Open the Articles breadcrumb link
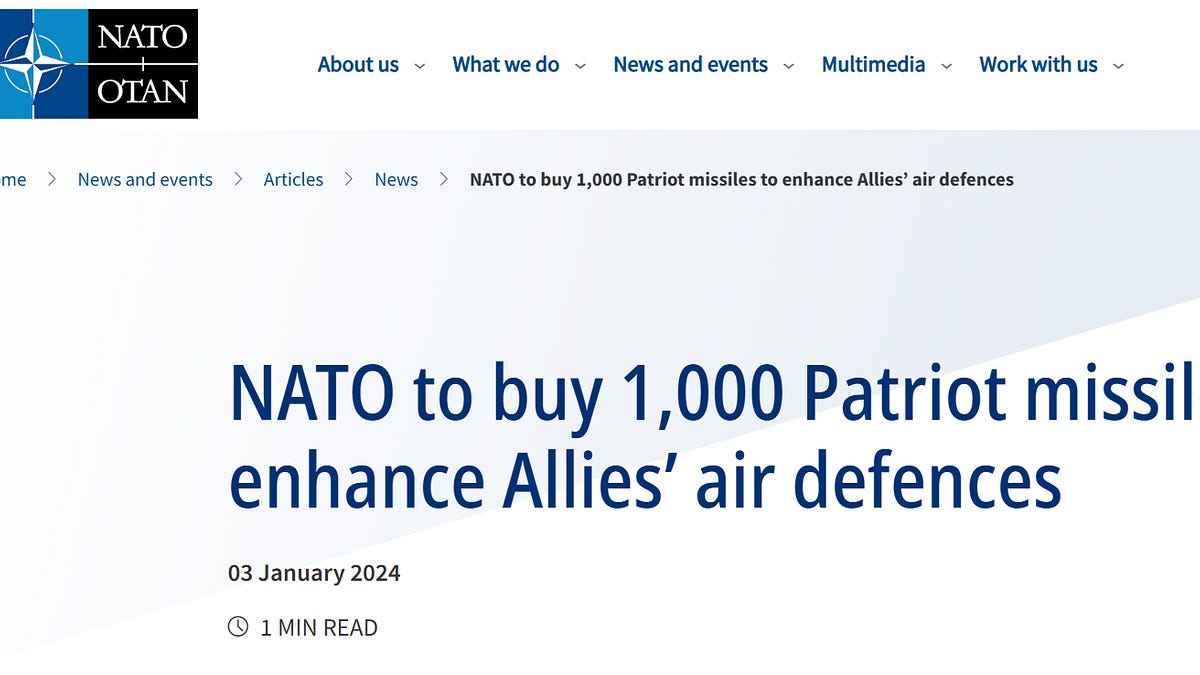The width and height of the screenshot is (1200, 675). tap(293, 180)
